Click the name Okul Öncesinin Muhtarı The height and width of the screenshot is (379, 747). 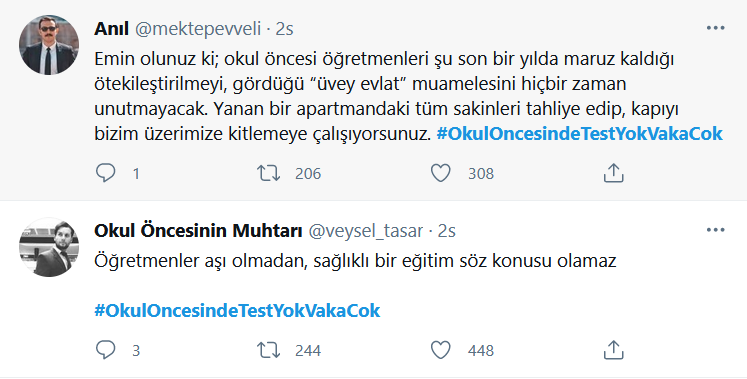pos(198,231)
